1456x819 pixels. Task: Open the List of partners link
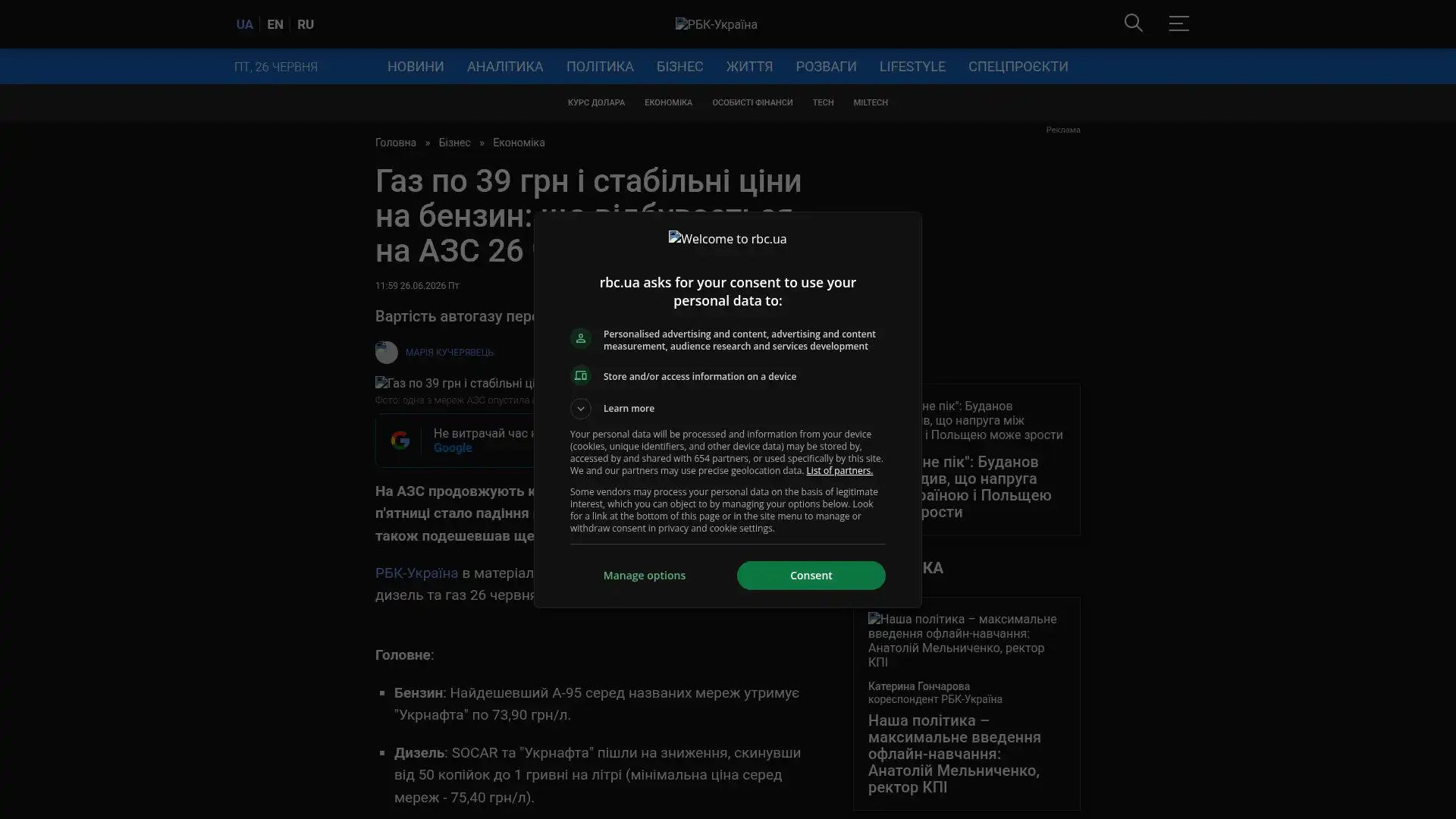click(839, 471)
